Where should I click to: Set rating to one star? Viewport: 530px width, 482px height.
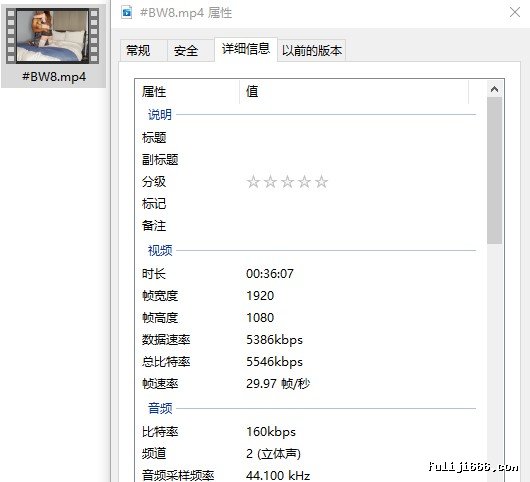(253, 182)
